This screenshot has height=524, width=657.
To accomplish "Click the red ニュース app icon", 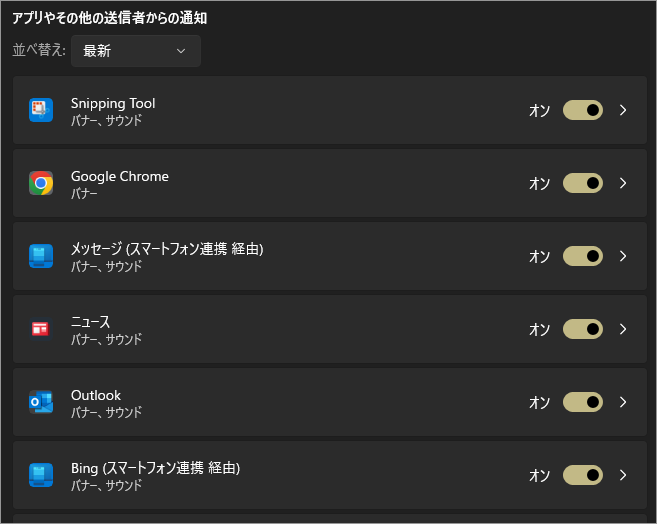I will [40, 329].
